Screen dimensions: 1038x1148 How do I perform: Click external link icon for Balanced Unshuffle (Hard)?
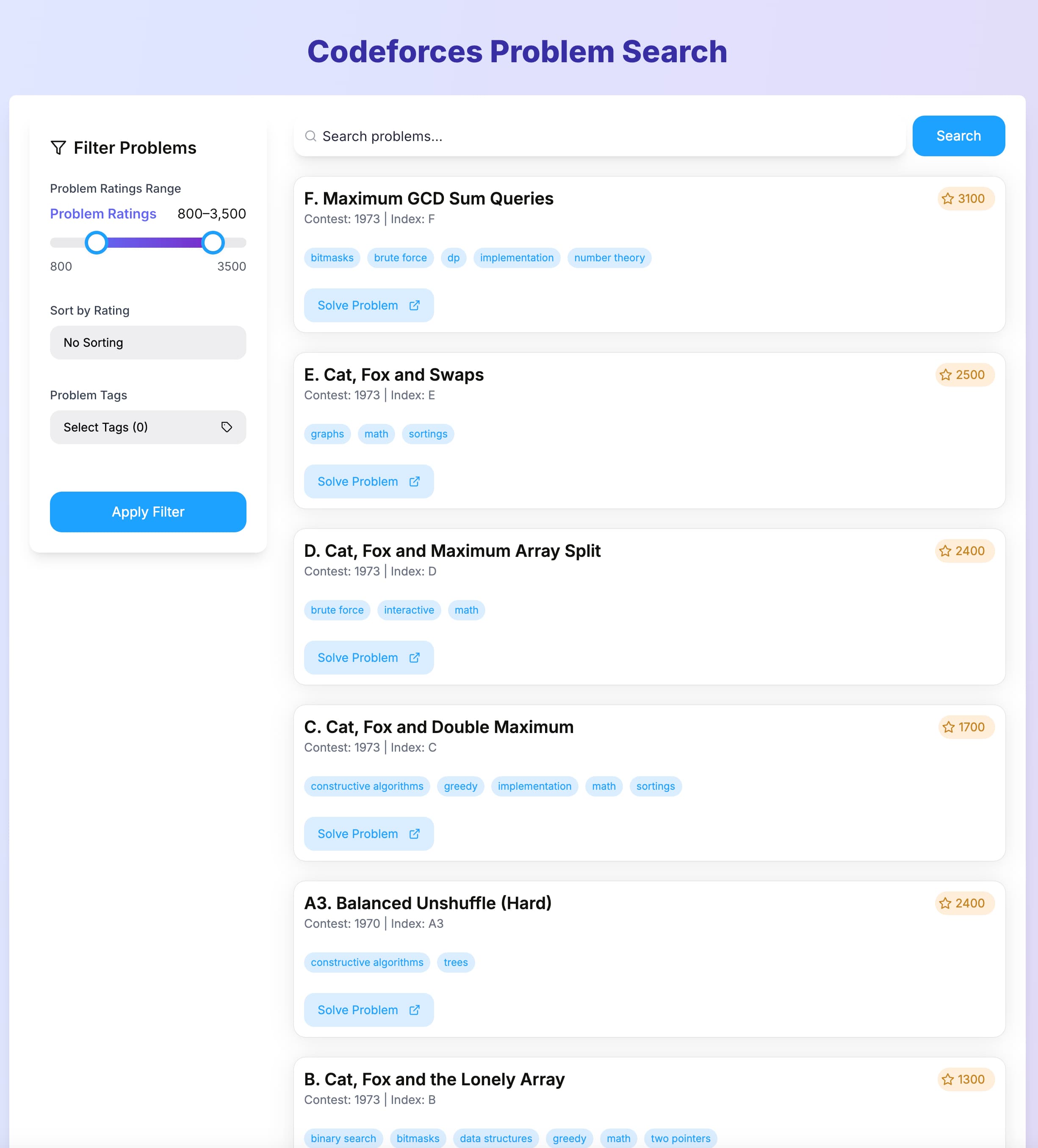(x=415, y=1010)
